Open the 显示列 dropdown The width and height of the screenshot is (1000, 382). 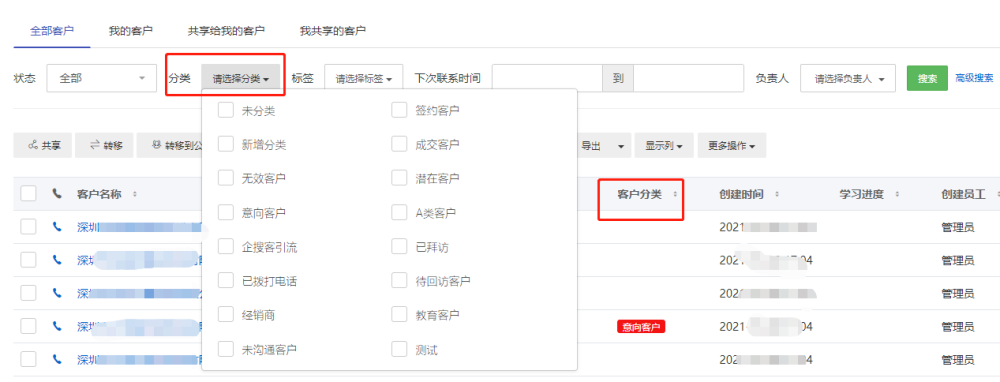664,145
